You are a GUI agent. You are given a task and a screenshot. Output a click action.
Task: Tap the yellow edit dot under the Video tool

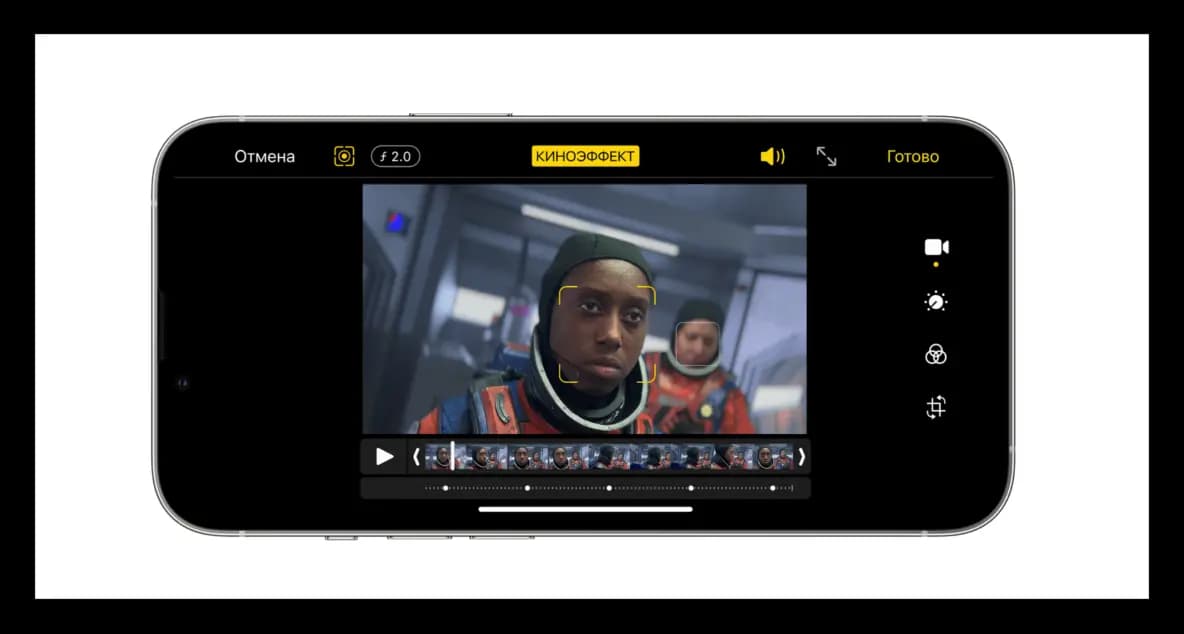(x=936, y=262)
